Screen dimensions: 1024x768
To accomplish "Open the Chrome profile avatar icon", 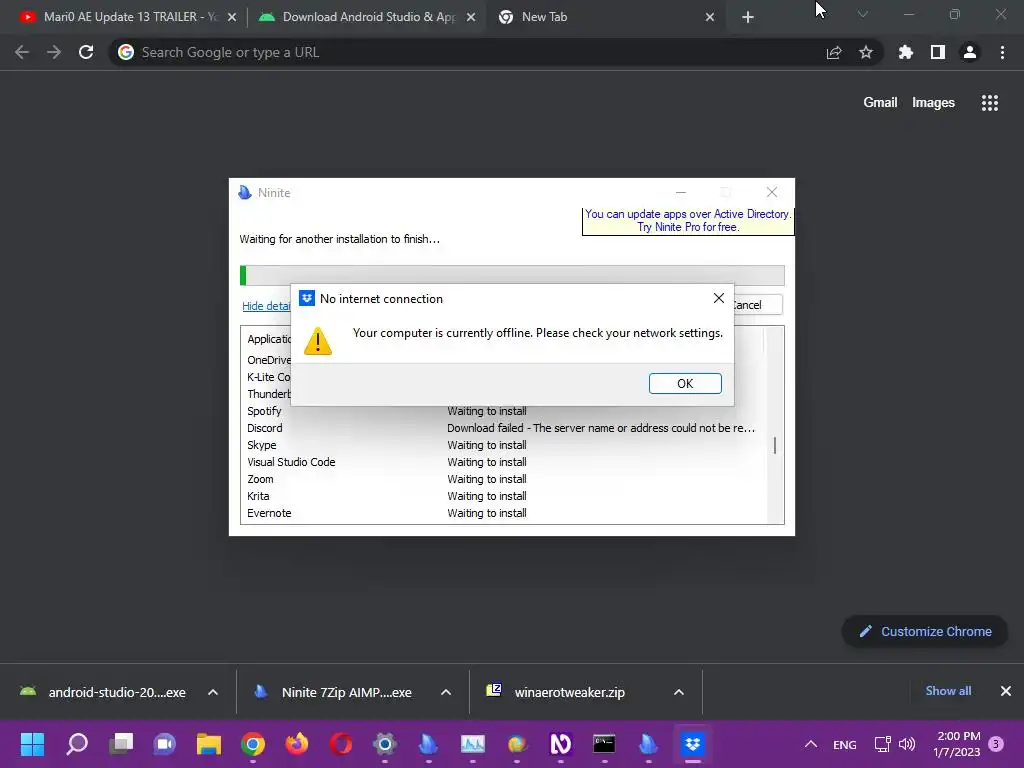I will [x=970, y=52].
